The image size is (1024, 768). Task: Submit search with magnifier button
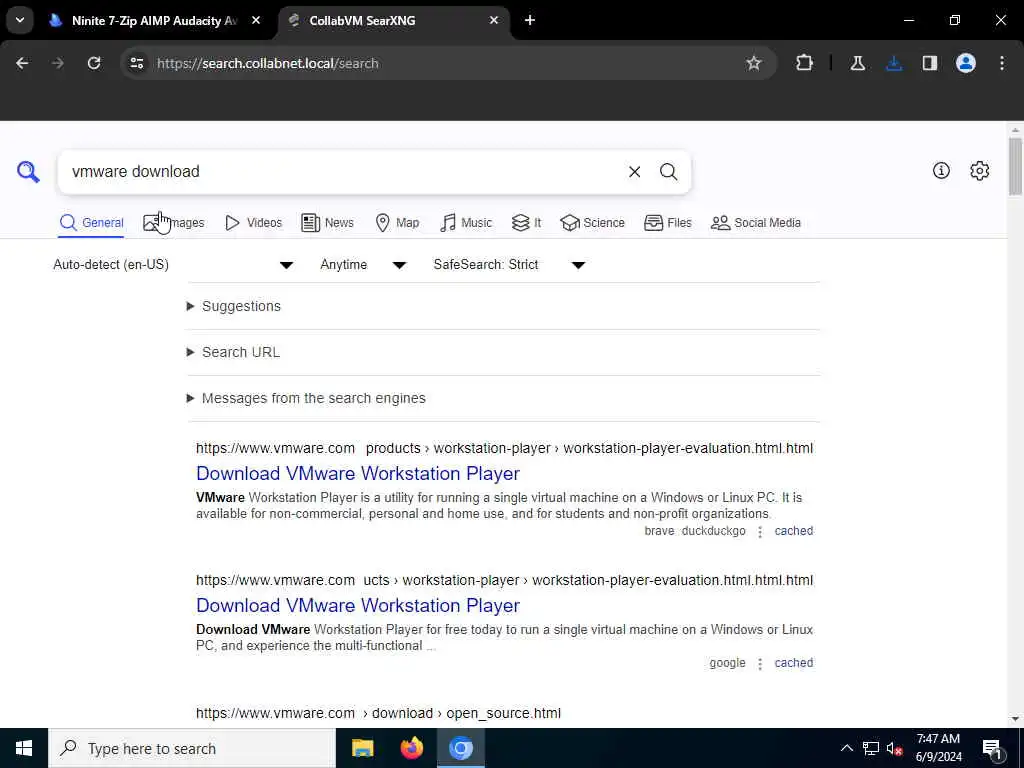pos(668,172)
